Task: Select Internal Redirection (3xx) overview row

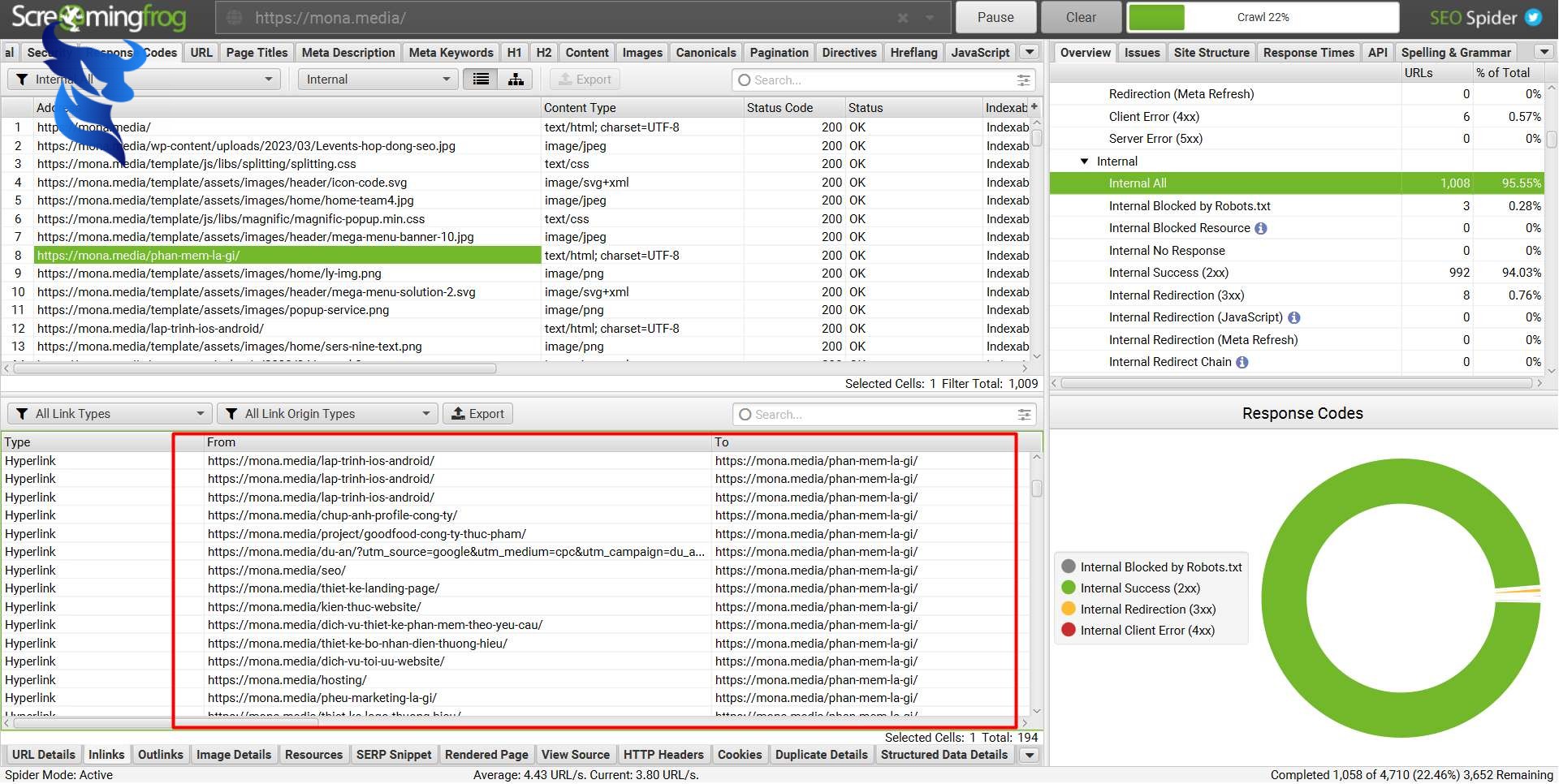Action: point(1297,295)
